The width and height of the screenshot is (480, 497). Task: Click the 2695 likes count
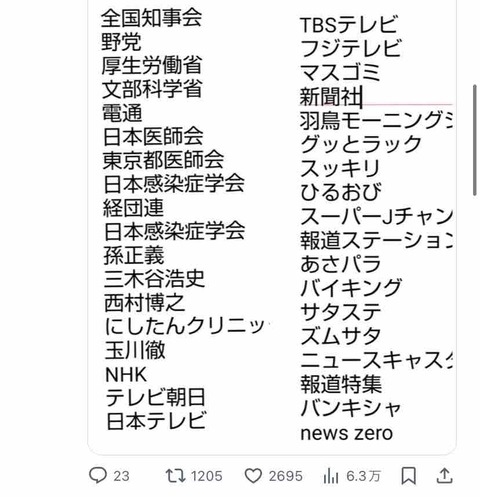[x=286, y=476]
